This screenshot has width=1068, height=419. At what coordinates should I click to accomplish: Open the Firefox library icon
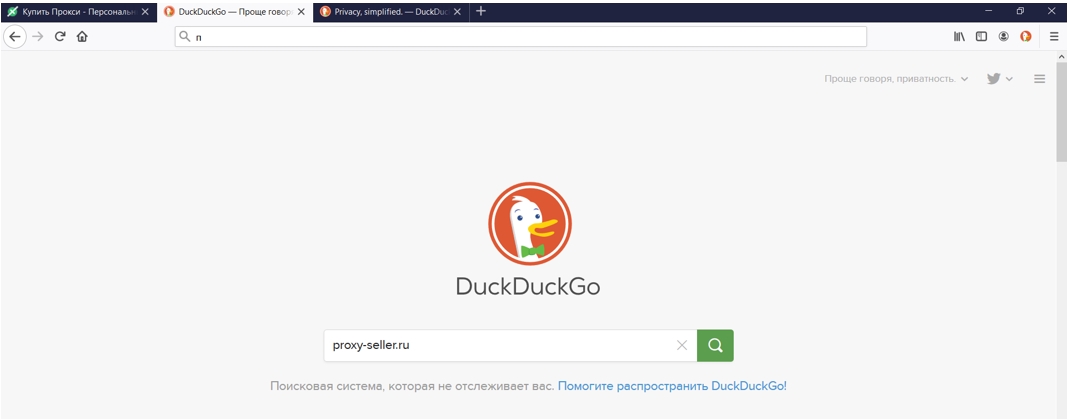click(959, 37)
